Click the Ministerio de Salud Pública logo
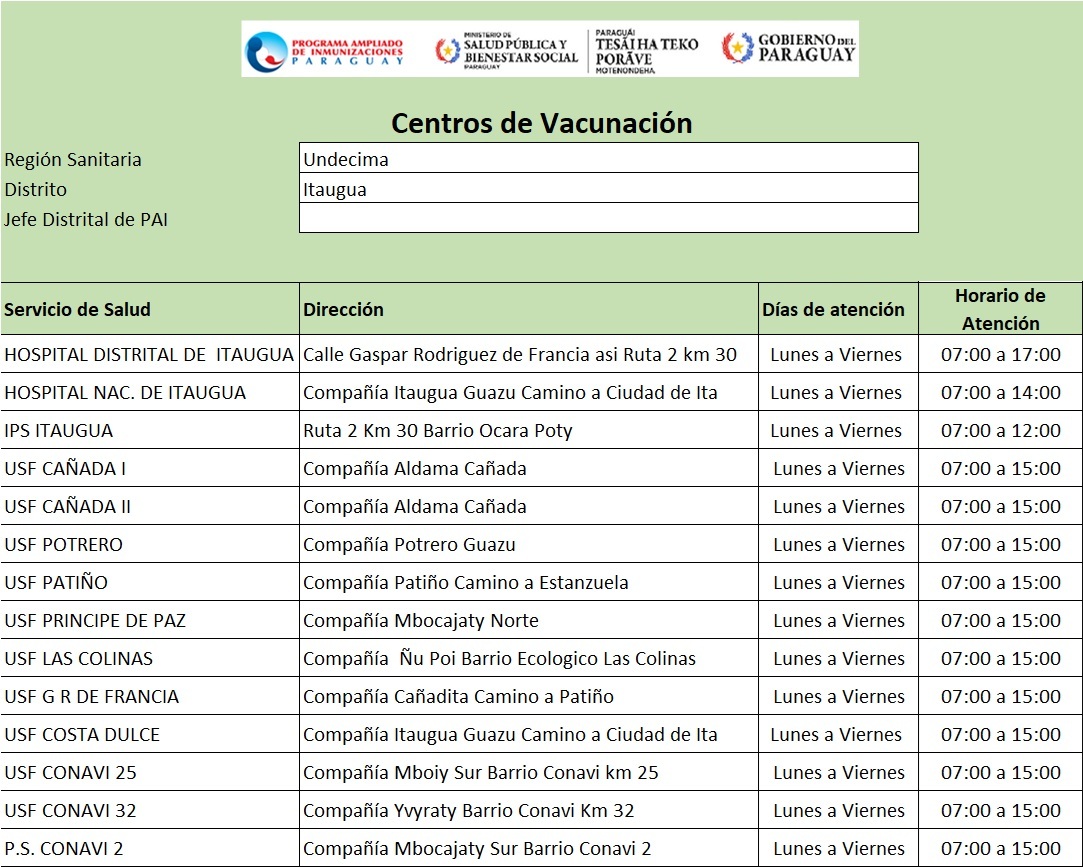This screenshot has height=867, width=1083. click(x=506, y=50)
